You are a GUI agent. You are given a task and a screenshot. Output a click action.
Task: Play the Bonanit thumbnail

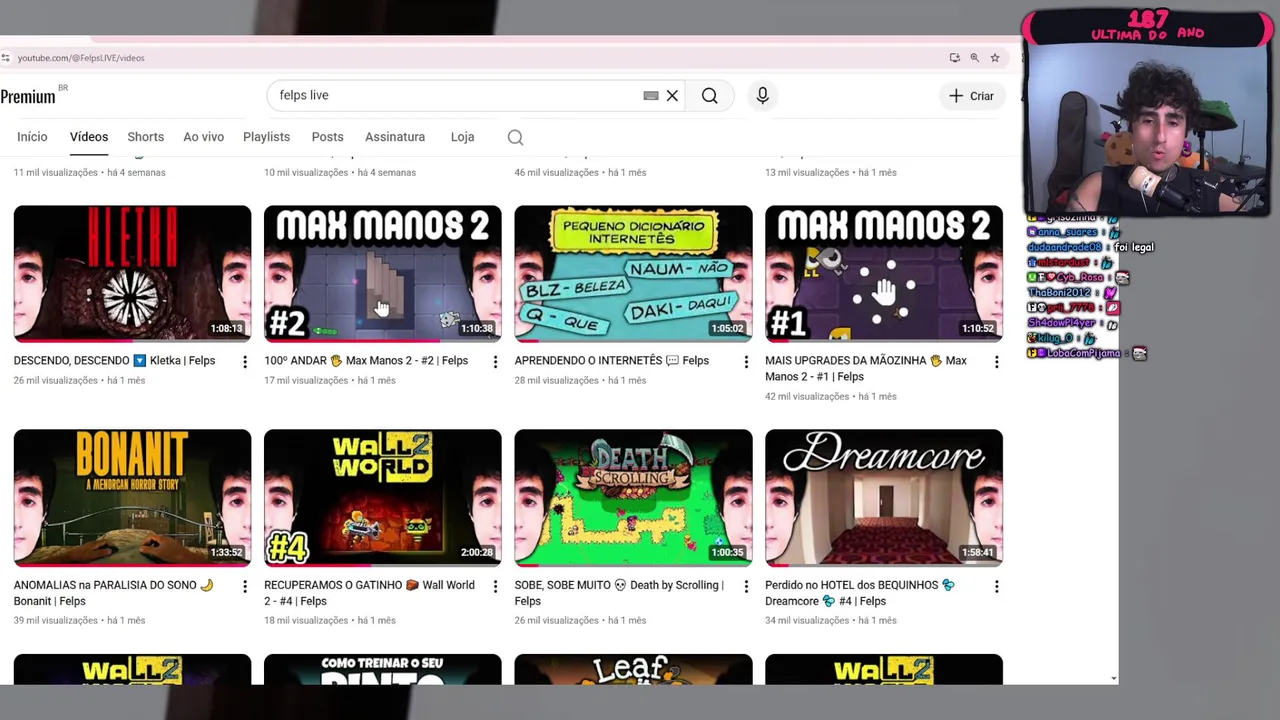tap(132, 497)
